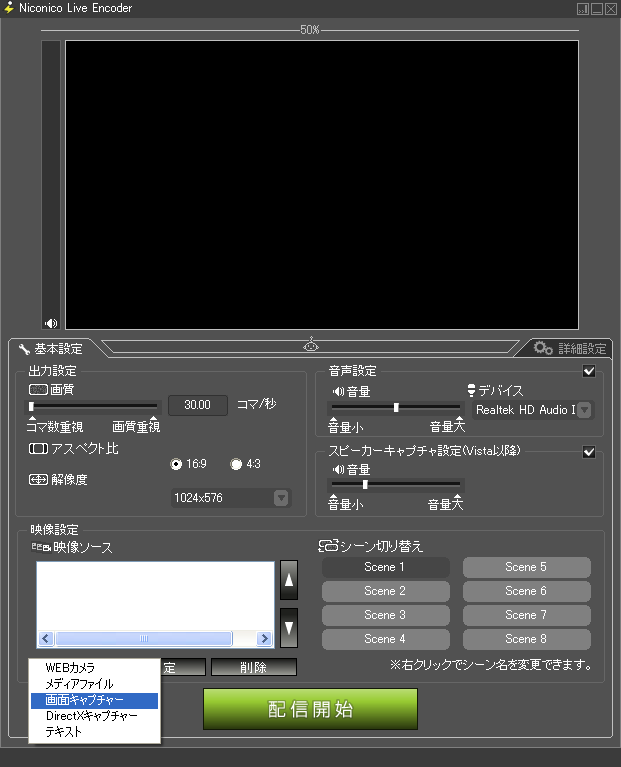Screen dimensions: 621x767
Task: Switch to Scene 6
Action: (x=527, y=591)
